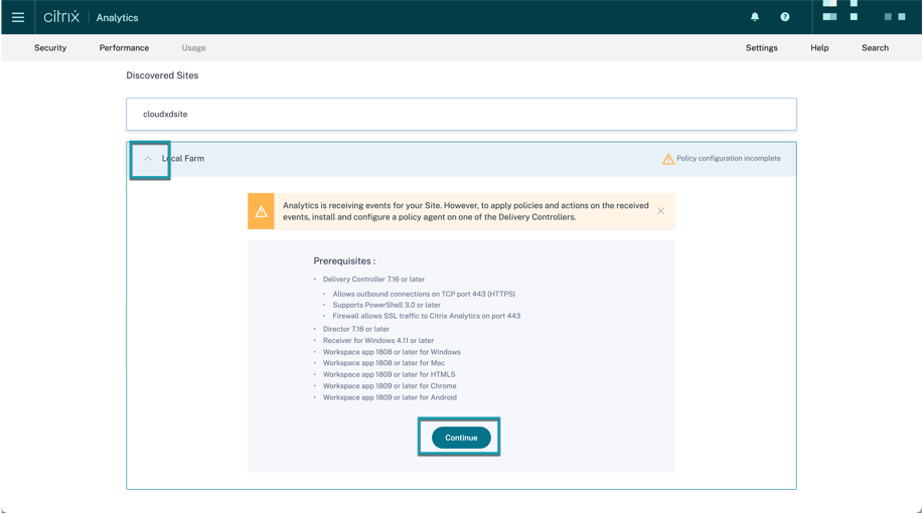Click Director 7.16 or later line

356,329
